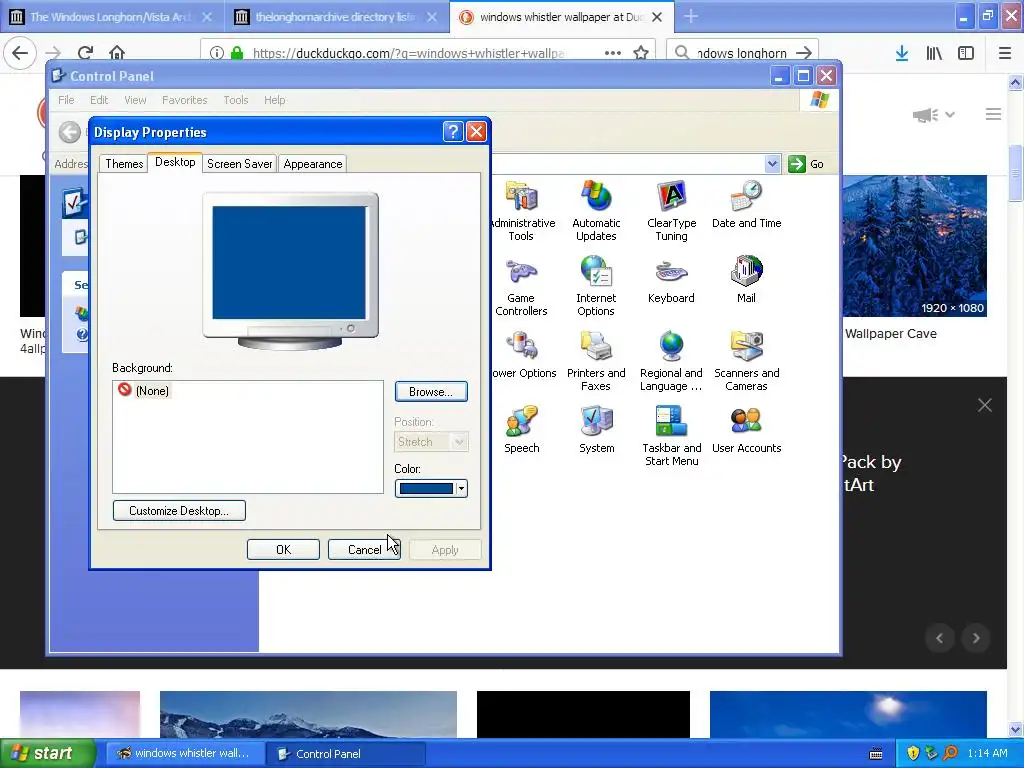Image resolution: width=1024 pixels, height=768 pixels.
Task: Open Regional and Language options icon
Action: click(x=671, y=361)
